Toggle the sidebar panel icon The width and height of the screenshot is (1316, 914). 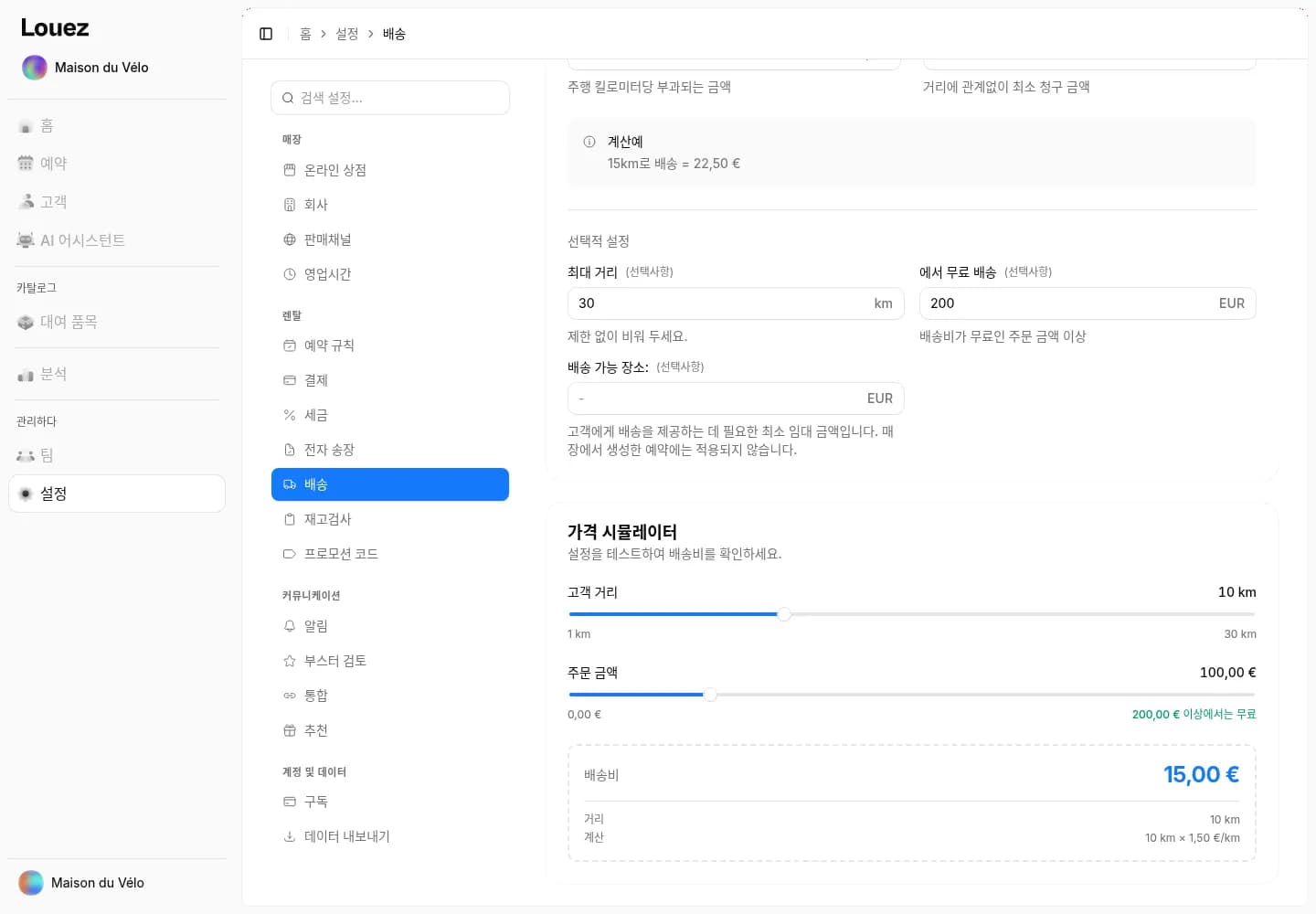pyautogui.click(x=266, y=34)
